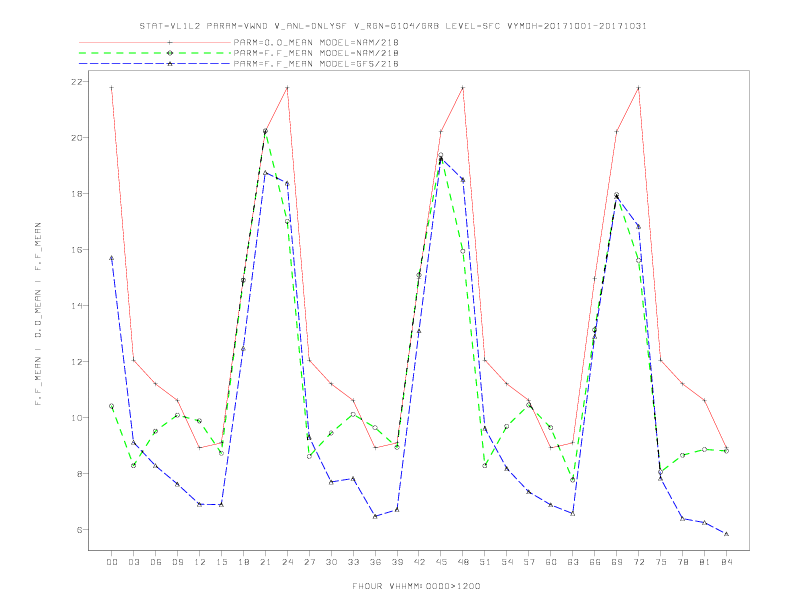The height and width of the screenshot is (612, 792).
Task: Click blue GFS triangle point at hour 84
Action: pos(726,534)
